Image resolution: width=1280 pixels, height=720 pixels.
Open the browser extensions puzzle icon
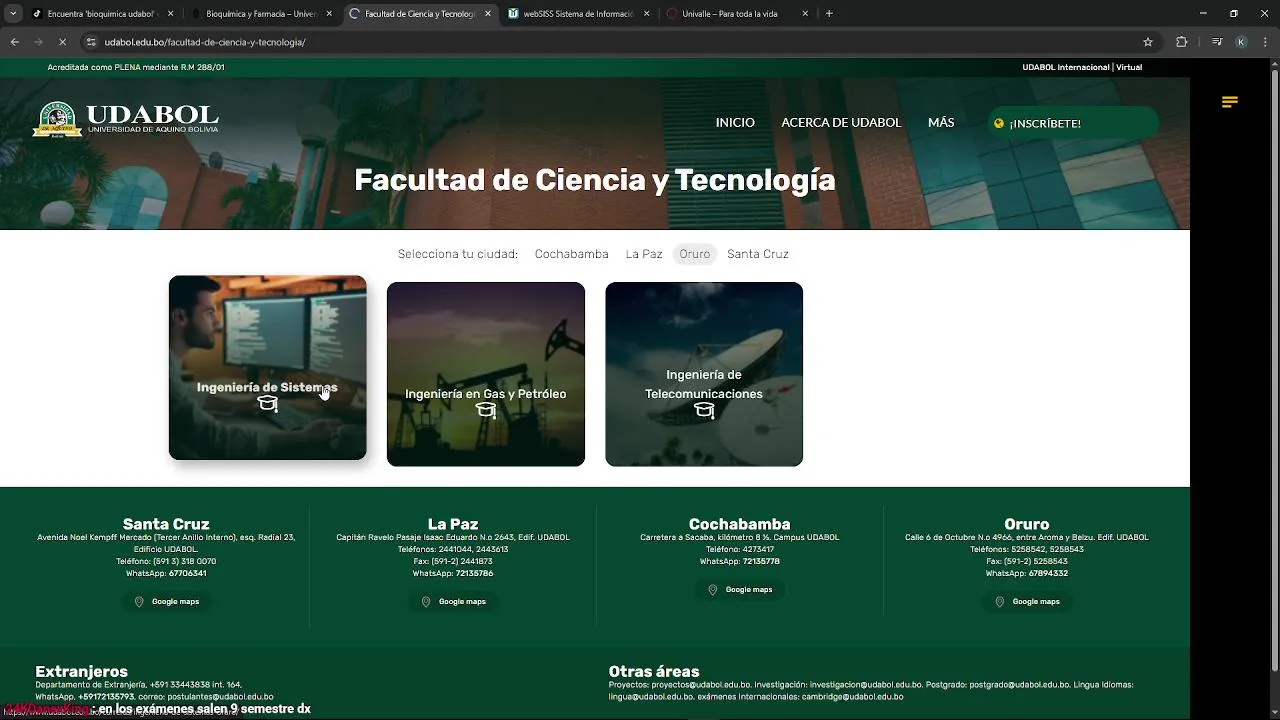pos(1181,42)
